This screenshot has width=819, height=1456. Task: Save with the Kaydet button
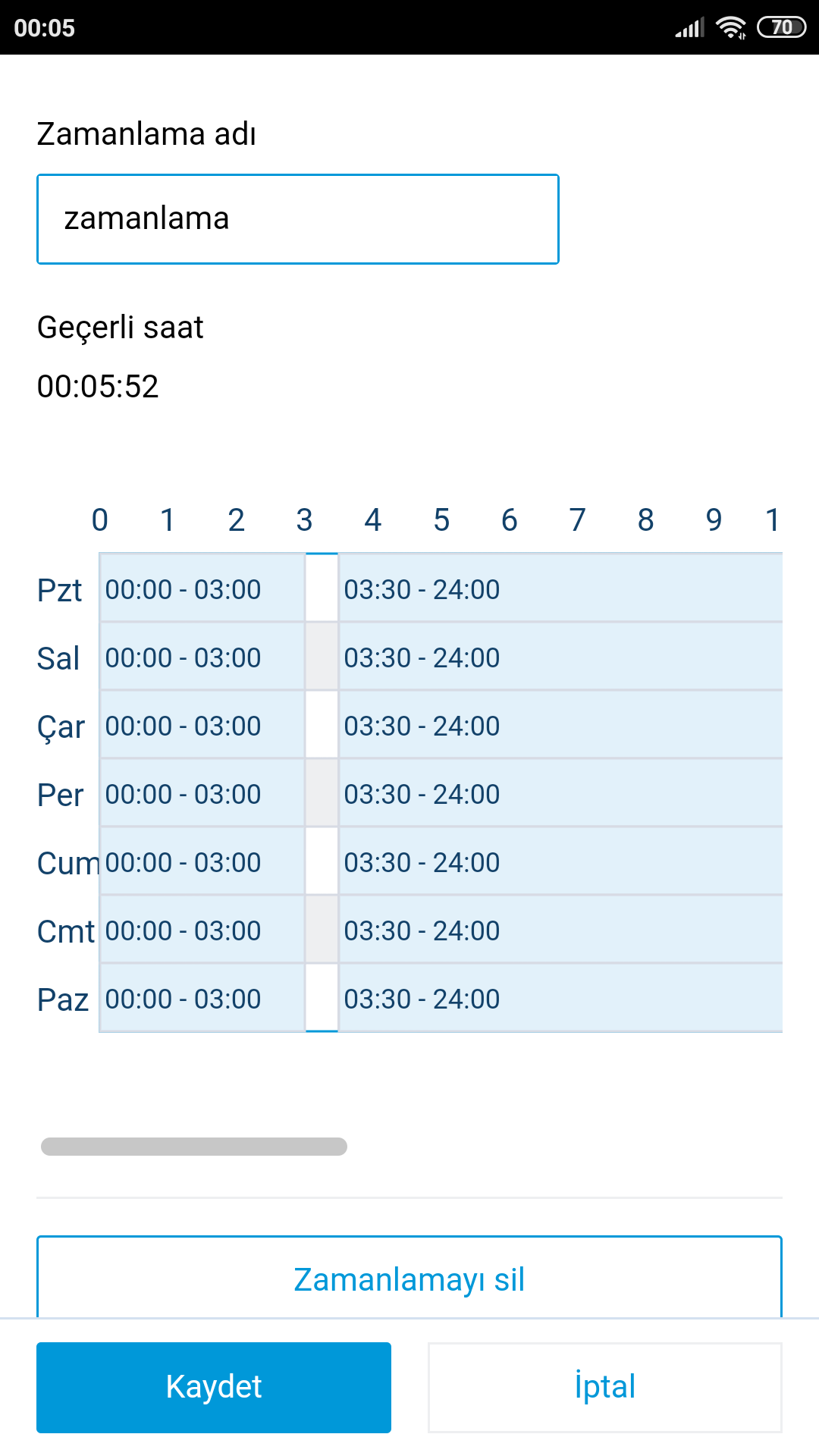[x=214, y=1387]
